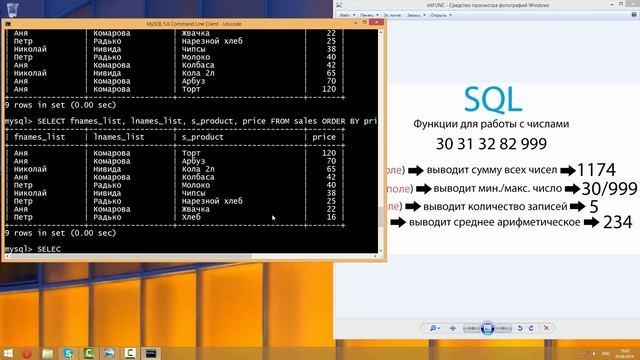Click the price '16' for Хлеб row
This screenshot has width=640, height=360.
pos(331,217)
